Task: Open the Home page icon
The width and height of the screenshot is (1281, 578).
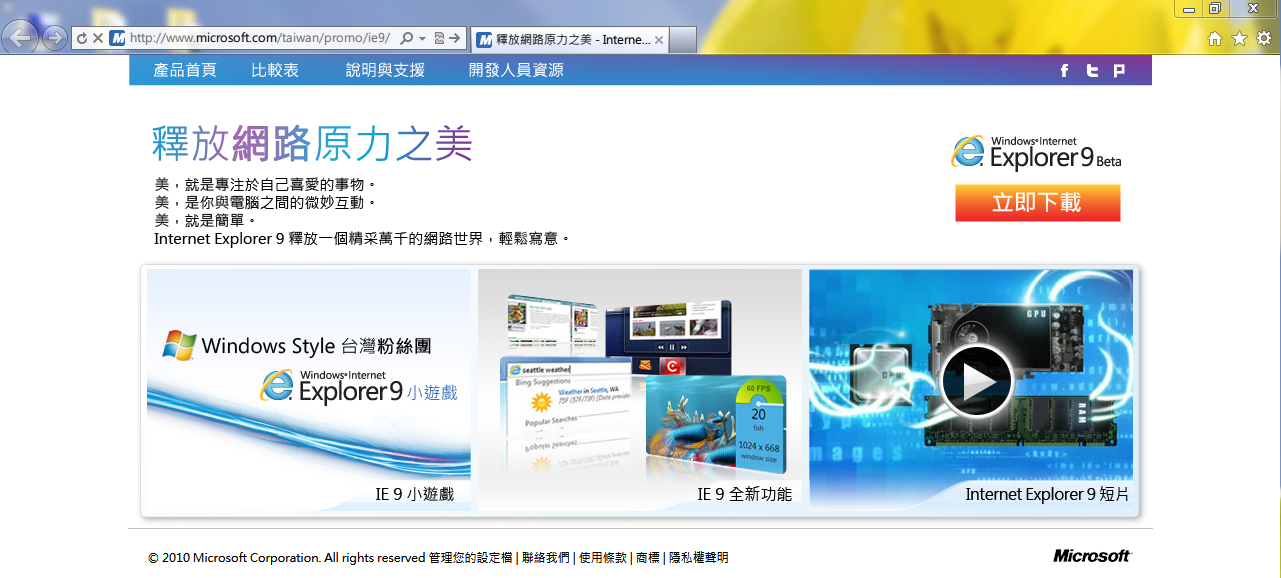Action: (1215, 38)
